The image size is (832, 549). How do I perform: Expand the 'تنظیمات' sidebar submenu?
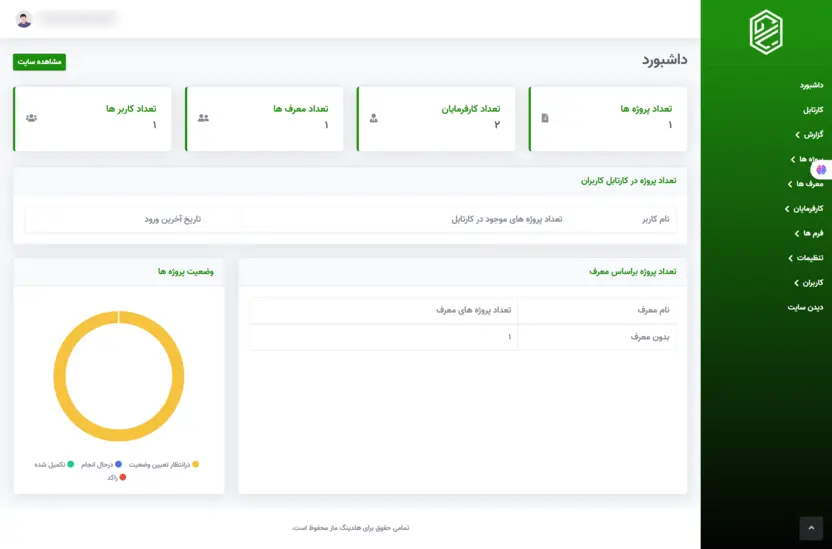[804, 258]
